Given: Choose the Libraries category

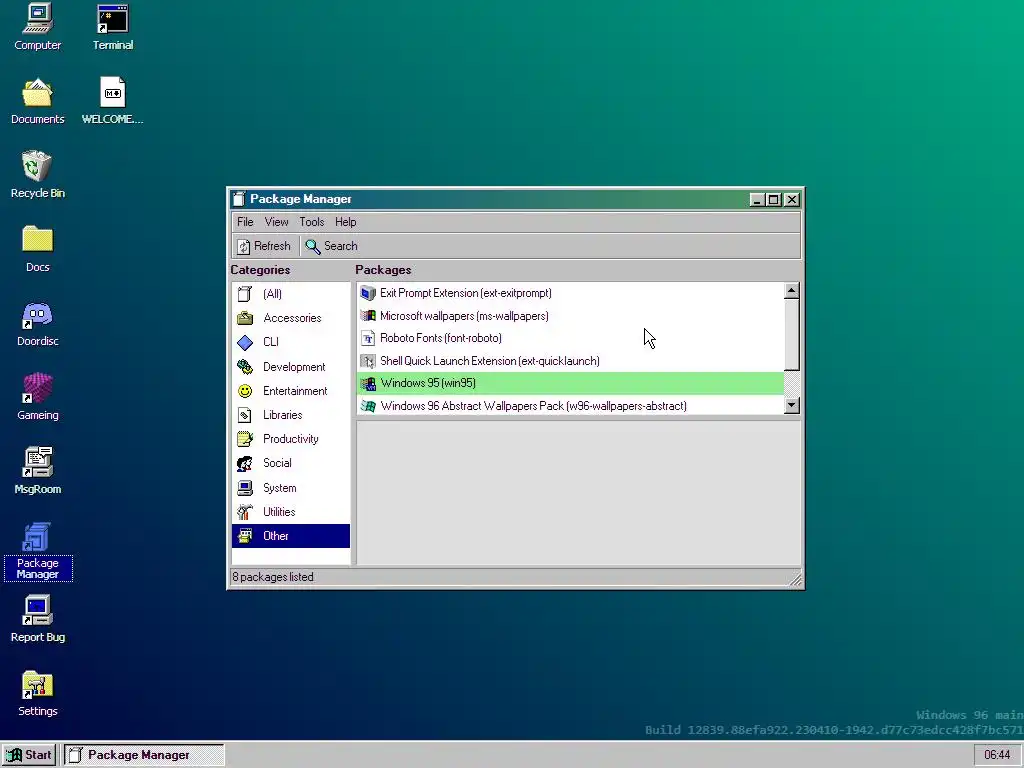Looking at the screenshot, I should [291, 415].
